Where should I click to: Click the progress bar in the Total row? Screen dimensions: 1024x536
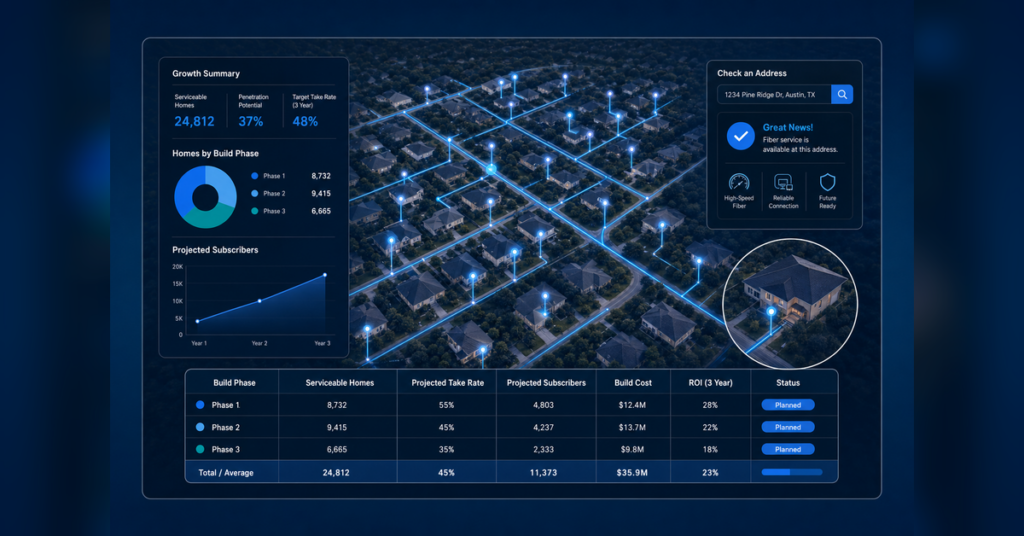pyautogui.click(x=792, y=472)
